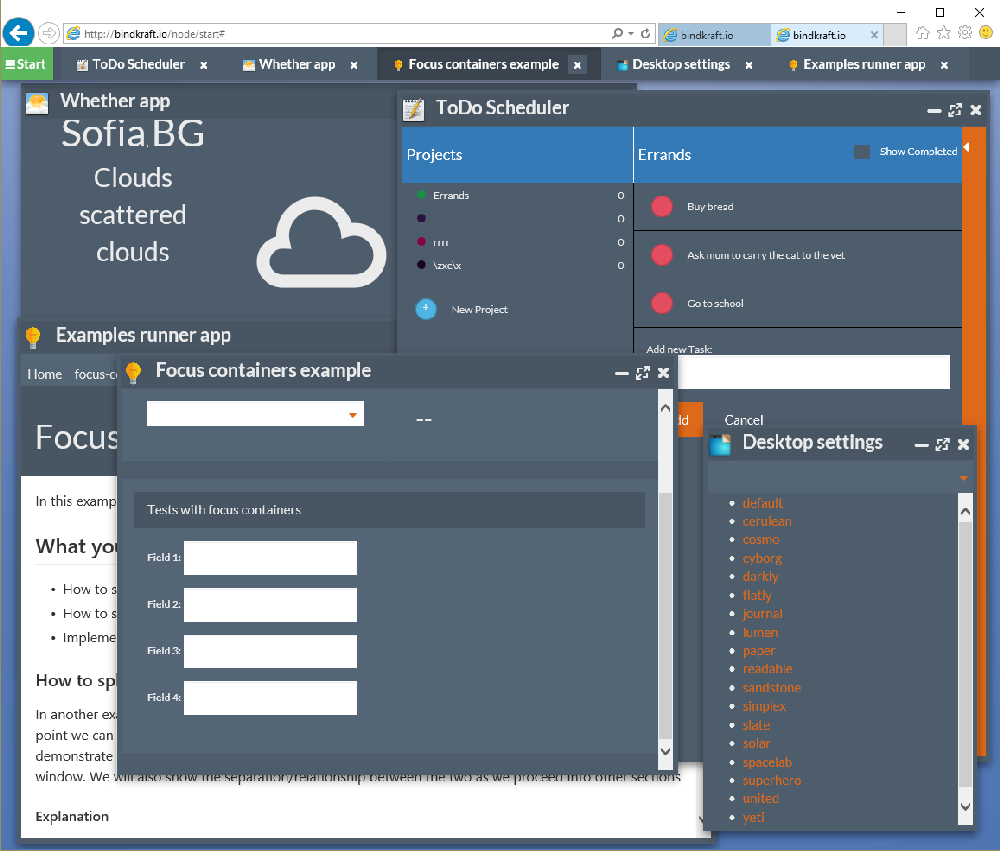Close the second bindkraft.io browser tab
The image size is (1000, 851).
coord(874,35)
